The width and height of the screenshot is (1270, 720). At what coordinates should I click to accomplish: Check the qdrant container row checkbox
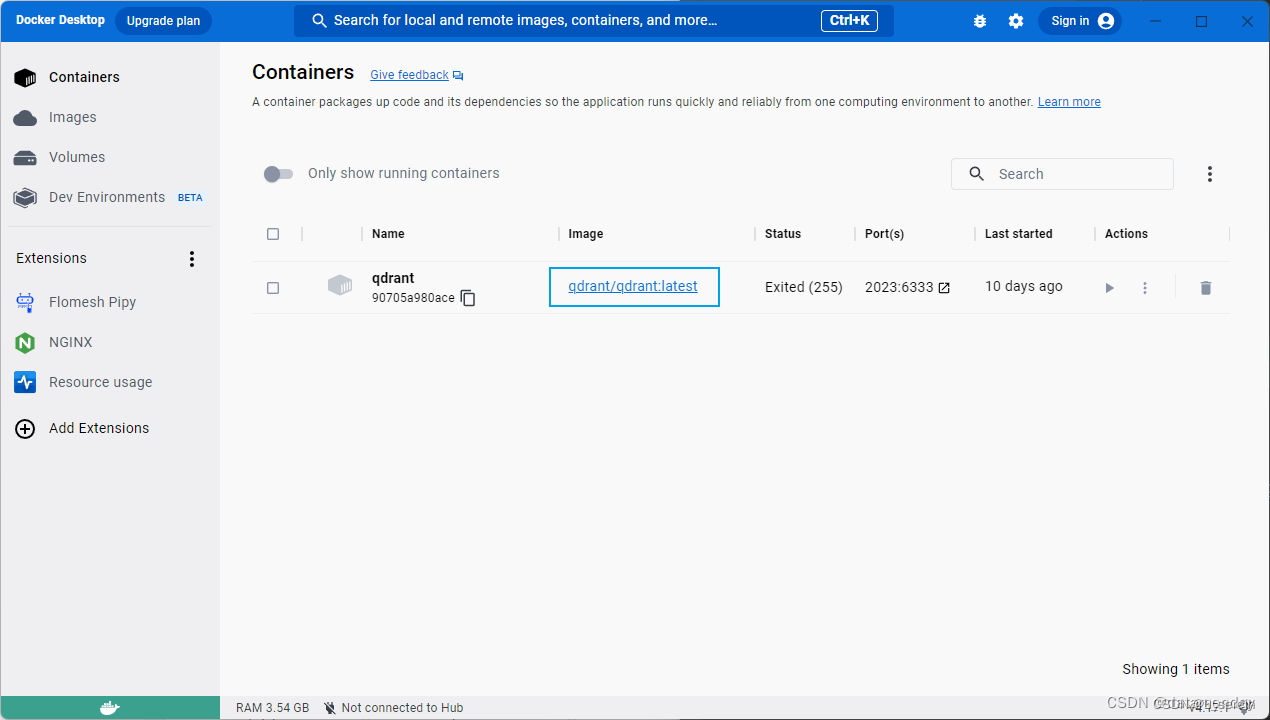pyautogui.click(x=273, y=288)
